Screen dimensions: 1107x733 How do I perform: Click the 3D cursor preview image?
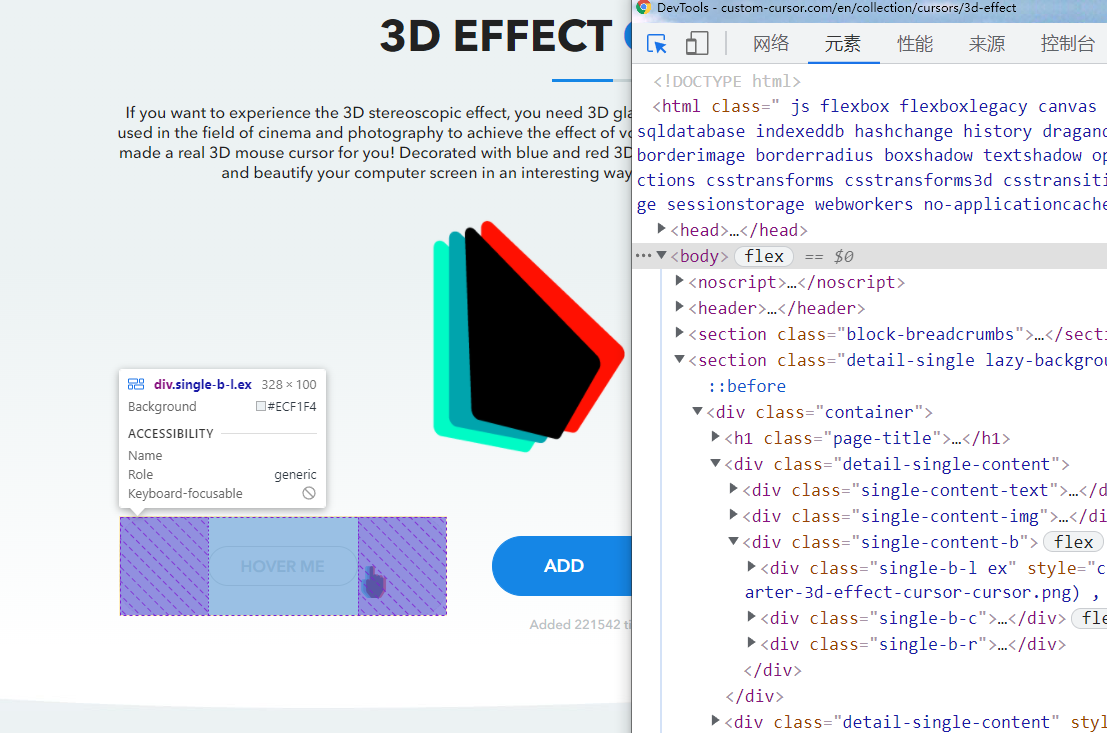click(528, 336)
